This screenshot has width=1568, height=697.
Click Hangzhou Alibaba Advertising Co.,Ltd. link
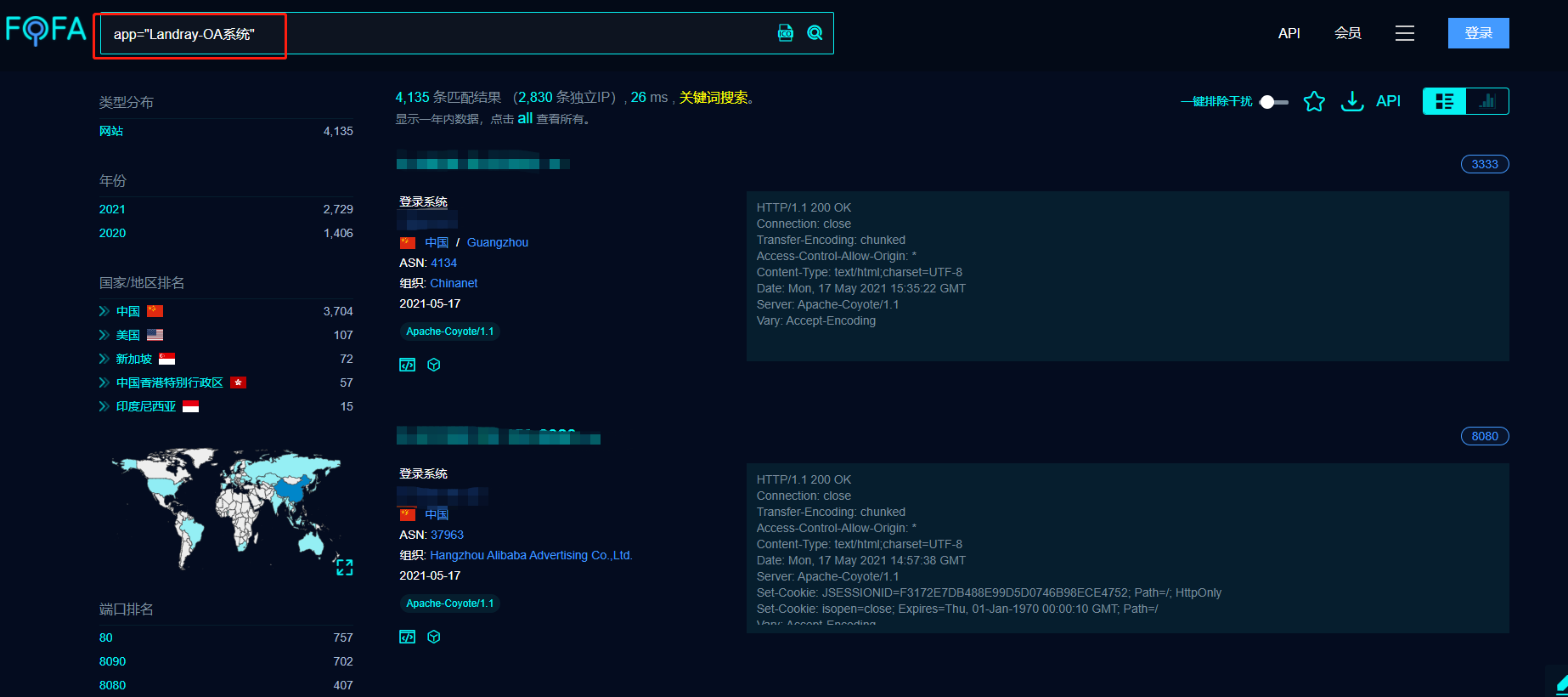[532, 555]
